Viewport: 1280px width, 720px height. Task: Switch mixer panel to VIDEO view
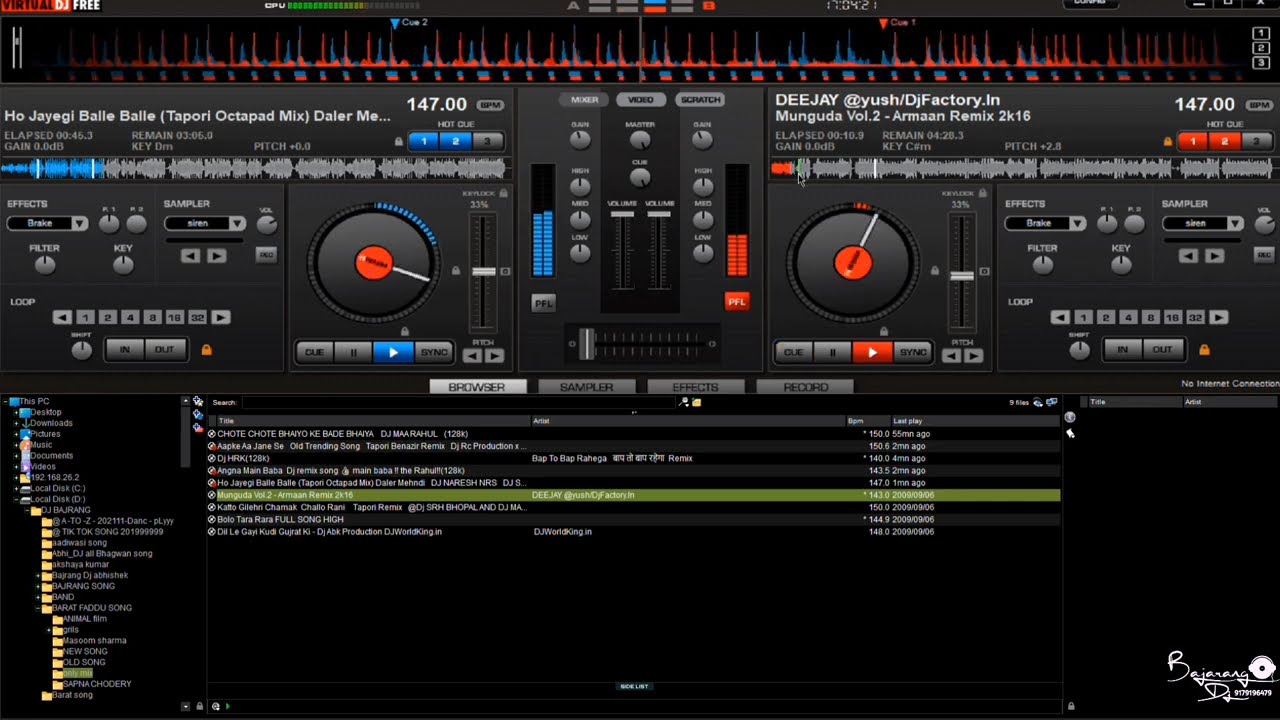click(x=641, y=100)
